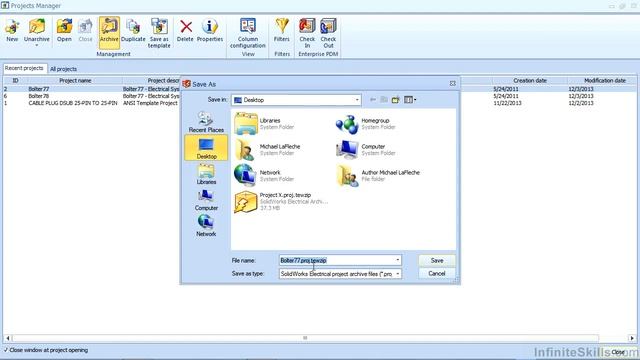Expand the Save as type dropdown
The width and height of the screenshot is (640, 360).
click(398, 274)
